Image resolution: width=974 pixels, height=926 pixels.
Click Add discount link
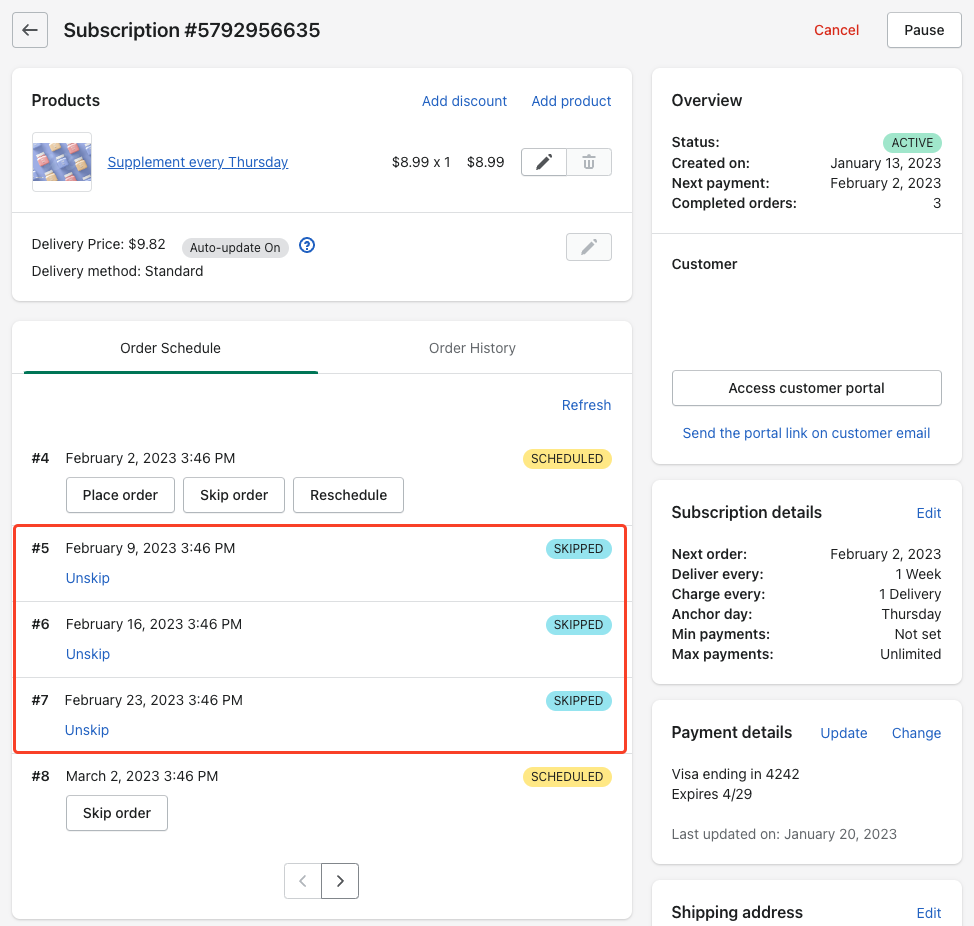pos(464,101)
